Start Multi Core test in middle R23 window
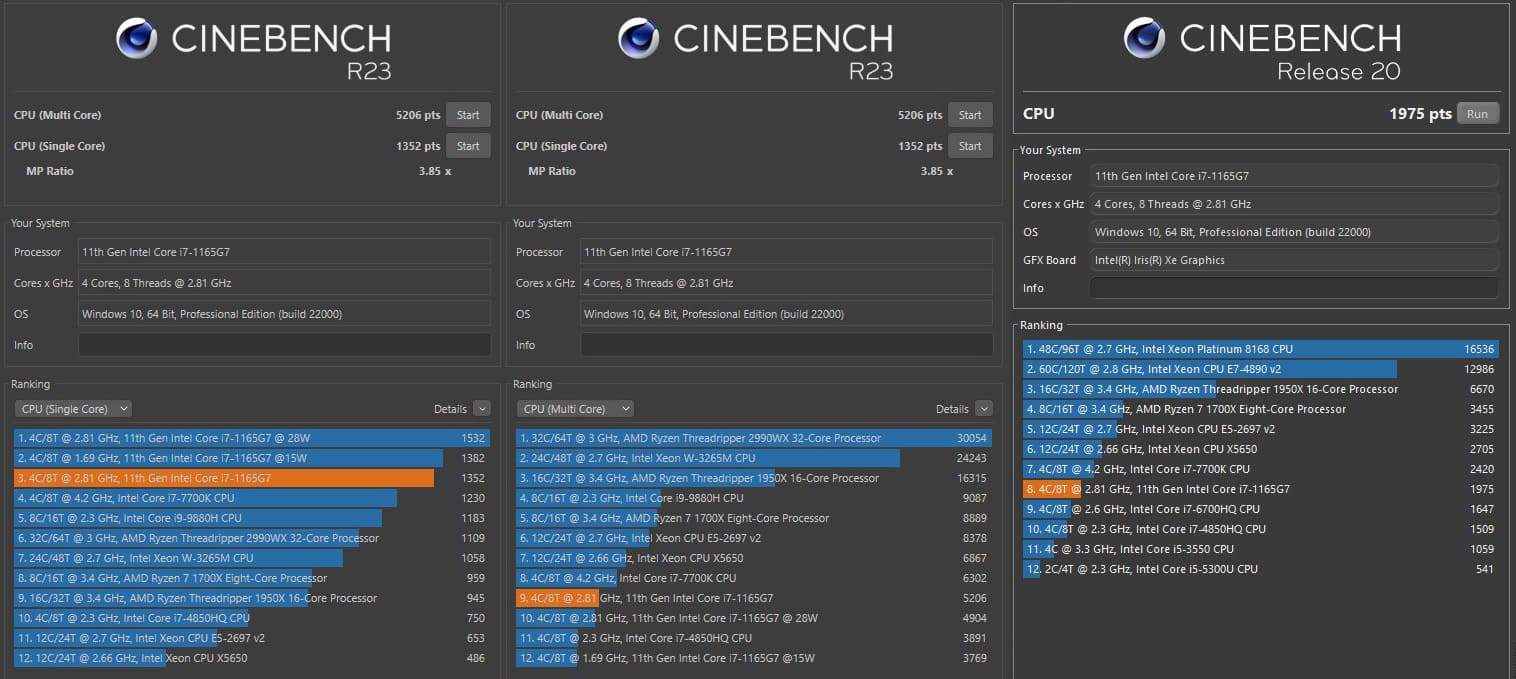The height and width of the screenshot is (679, 1516). 970,115
